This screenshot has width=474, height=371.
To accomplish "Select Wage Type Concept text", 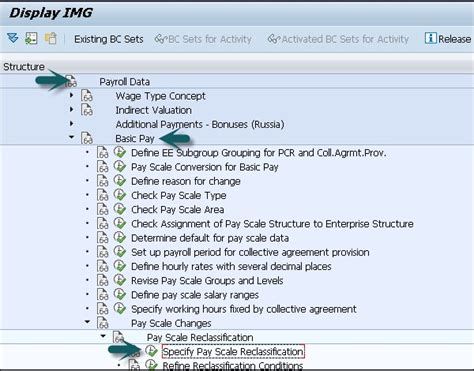I will tap(160, 96).
